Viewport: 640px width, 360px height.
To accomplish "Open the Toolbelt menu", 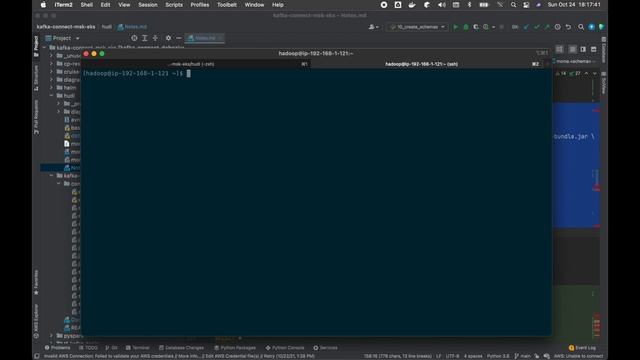I will tap(227, 5).
